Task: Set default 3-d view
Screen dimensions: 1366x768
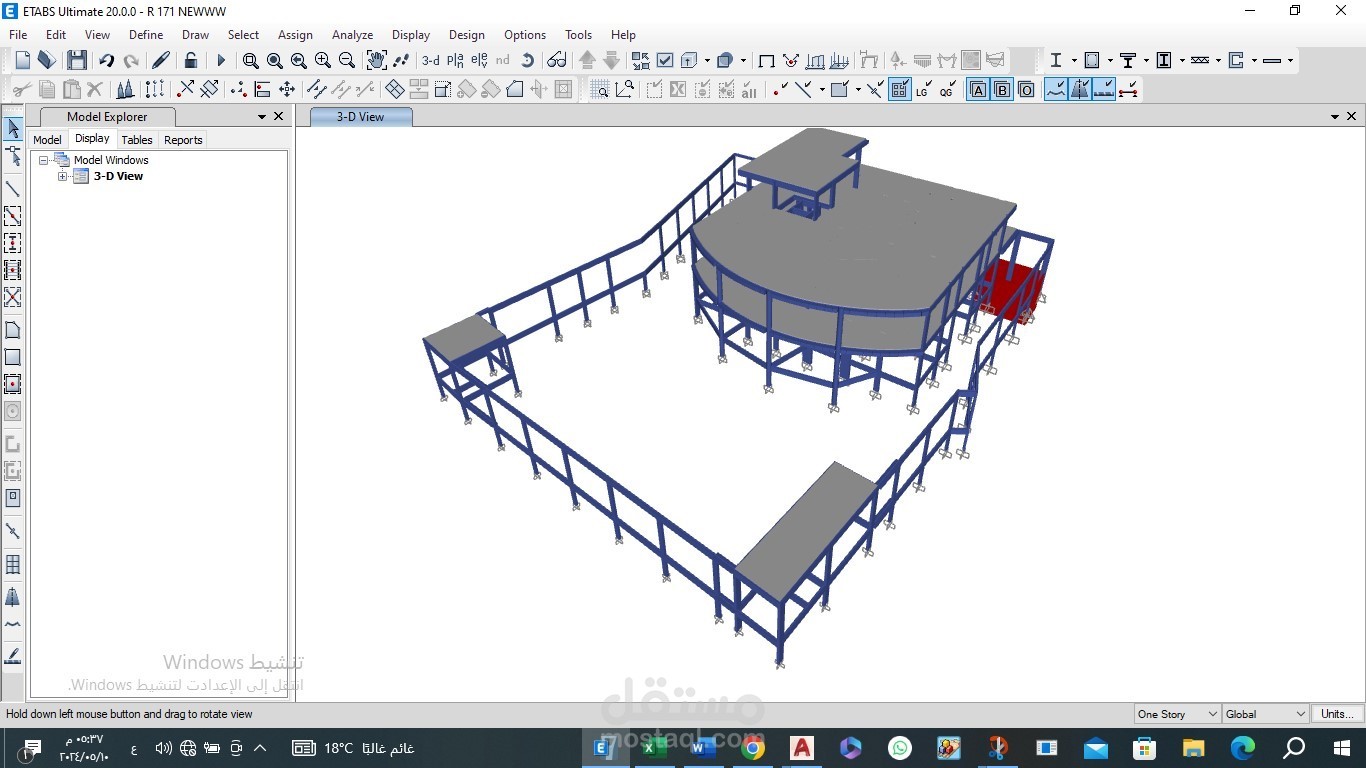Action: click(x=431, y=61)
